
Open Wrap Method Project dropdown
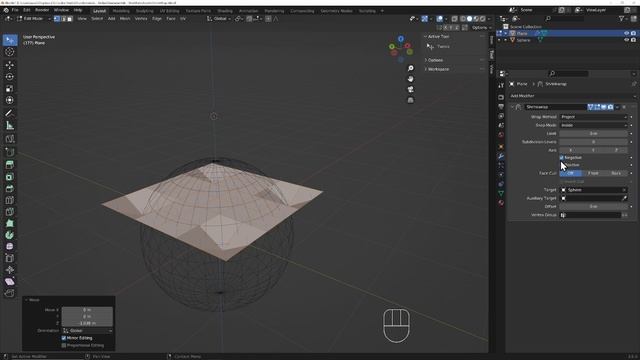[593, 117]
